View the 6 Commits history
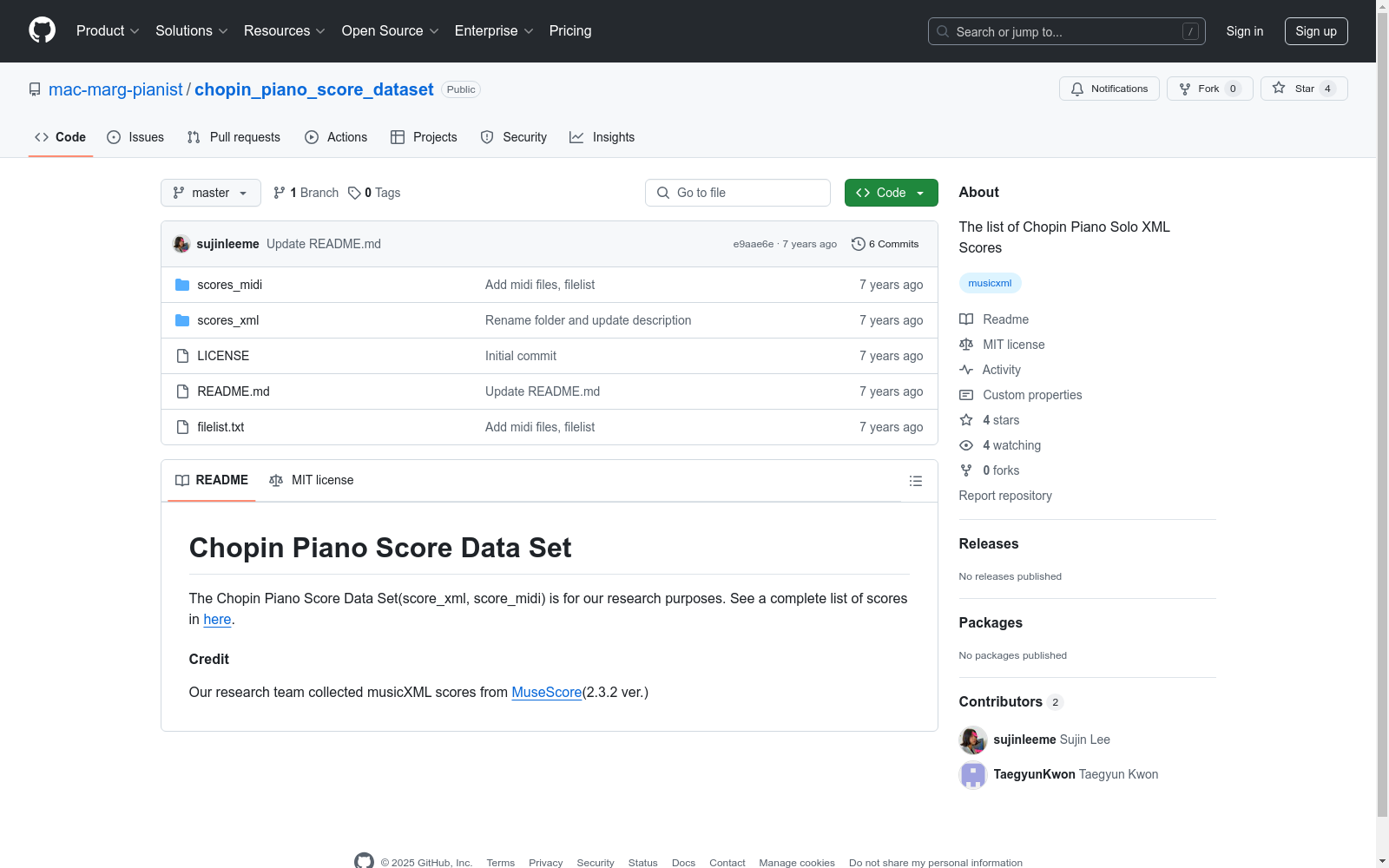 [x=885, y=244]
